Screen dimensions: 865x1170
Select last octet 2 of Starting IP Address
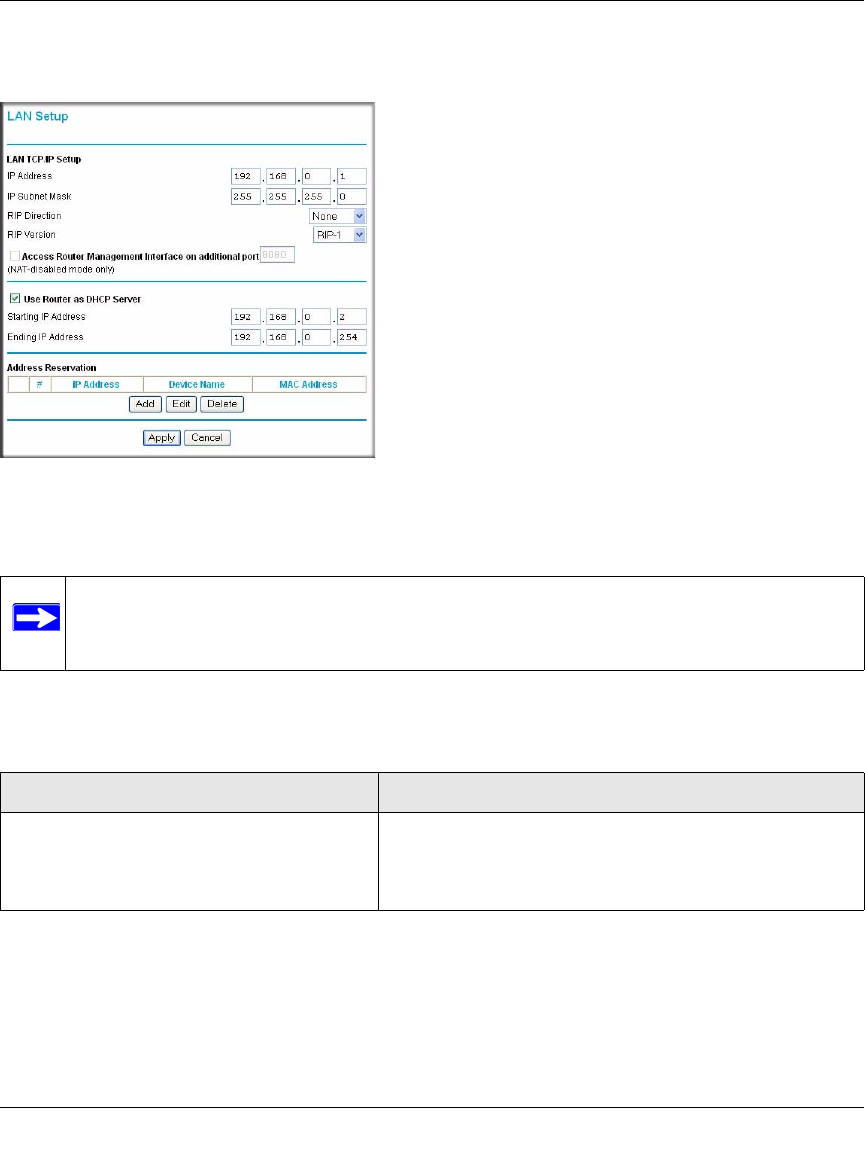[352, 317]
